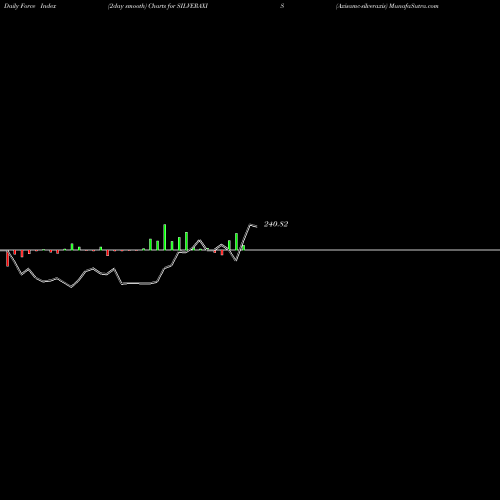This screenshot has width=500, height=500.
Task: Click the 'Daily Force Index' title text
Action: [x=30, y=6]
